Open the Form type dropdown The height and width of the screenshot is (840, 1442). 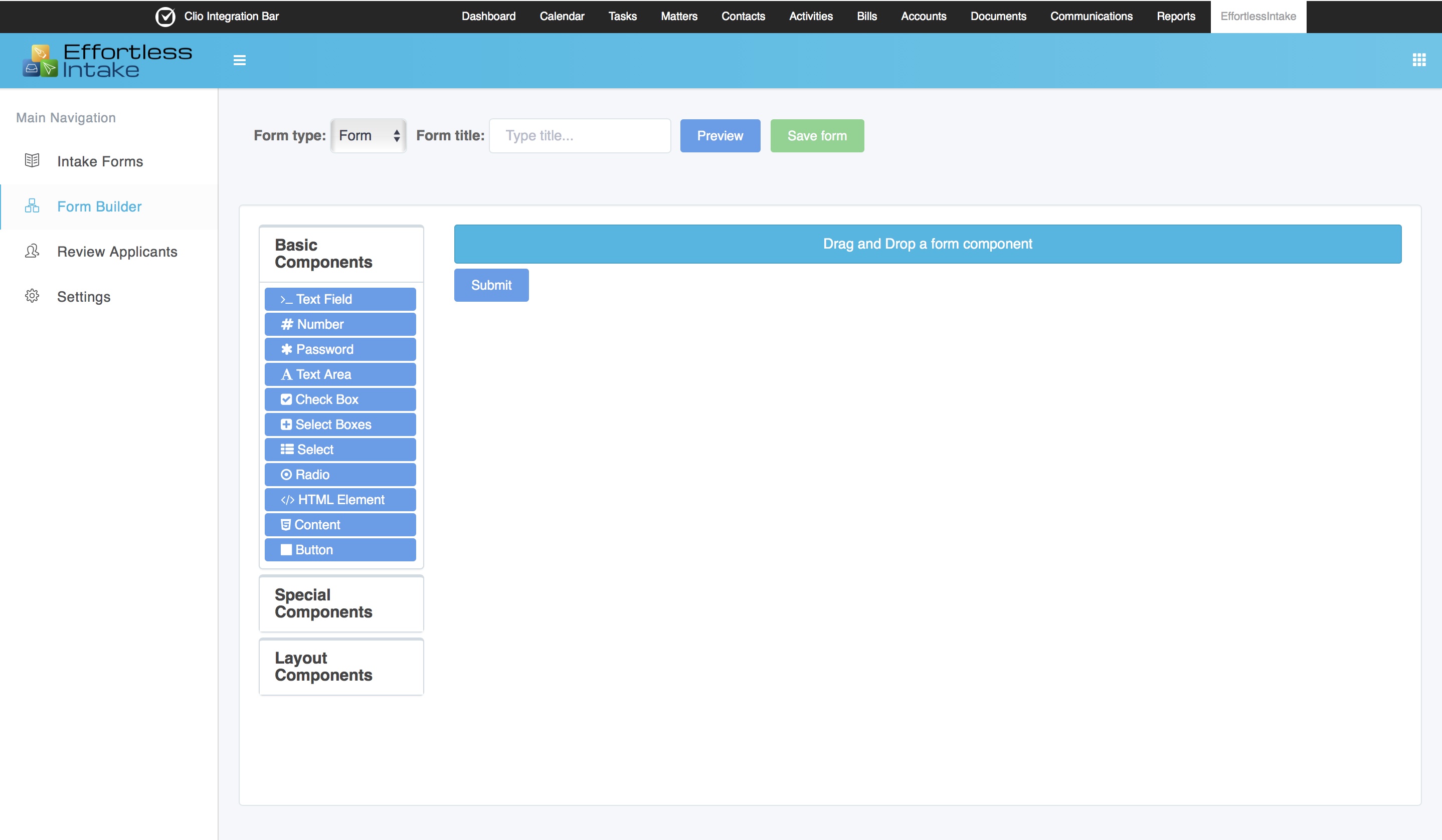[369, 135]
